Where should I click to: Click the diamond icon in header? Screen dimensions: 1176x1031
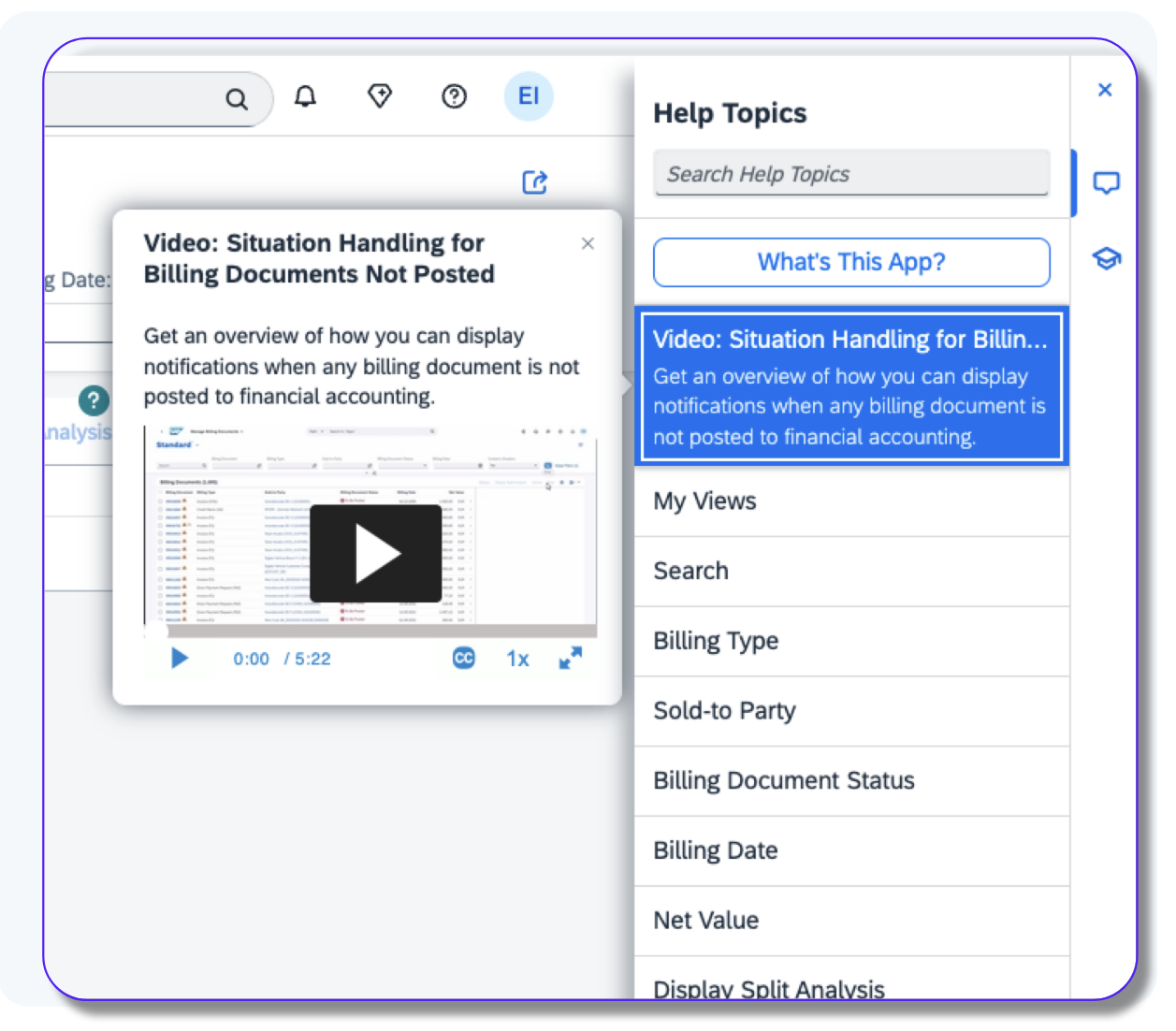click(x=380, y=95)
